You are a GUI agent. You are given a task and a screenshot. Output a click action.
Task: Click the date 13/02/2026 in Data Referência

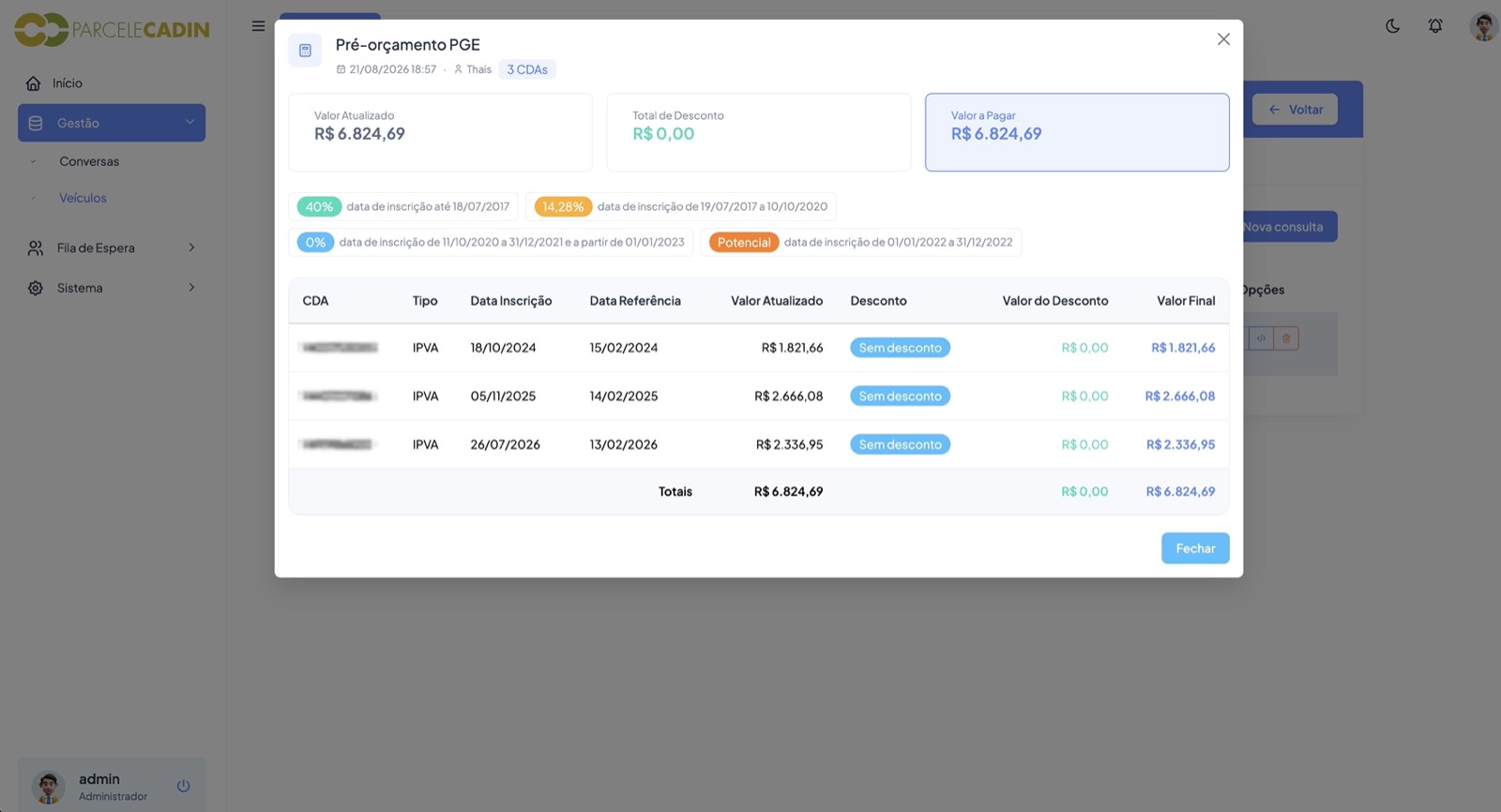pos(624,444)
